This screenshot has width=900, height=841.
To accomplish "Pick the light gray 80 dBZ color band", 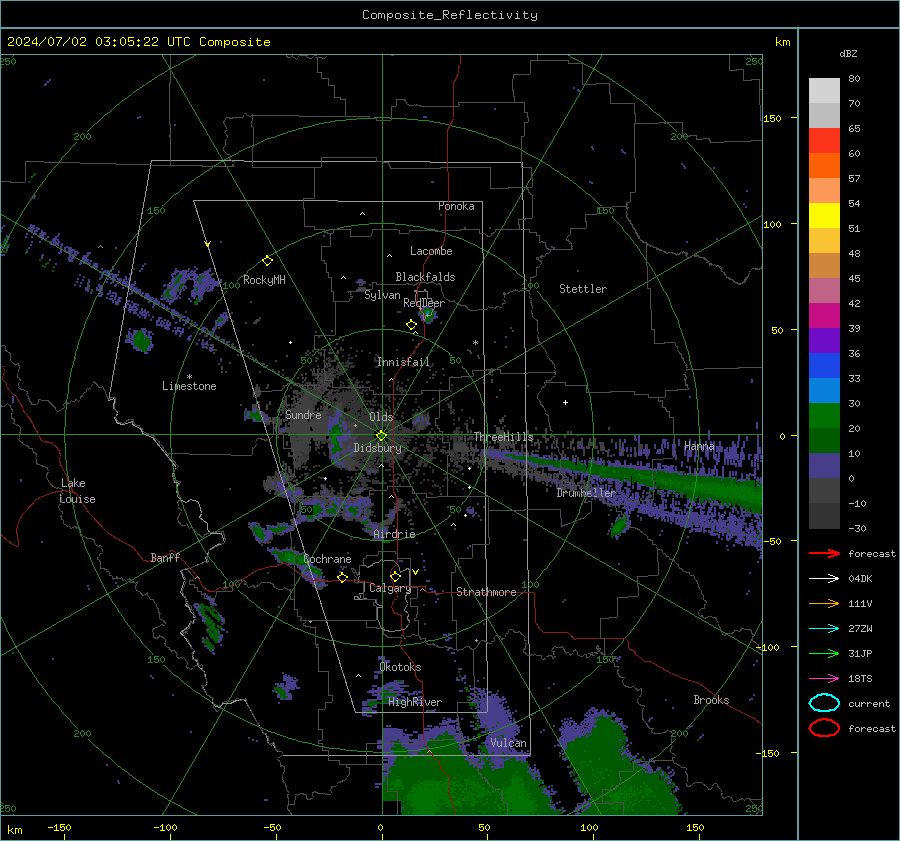I will [824, 91].
